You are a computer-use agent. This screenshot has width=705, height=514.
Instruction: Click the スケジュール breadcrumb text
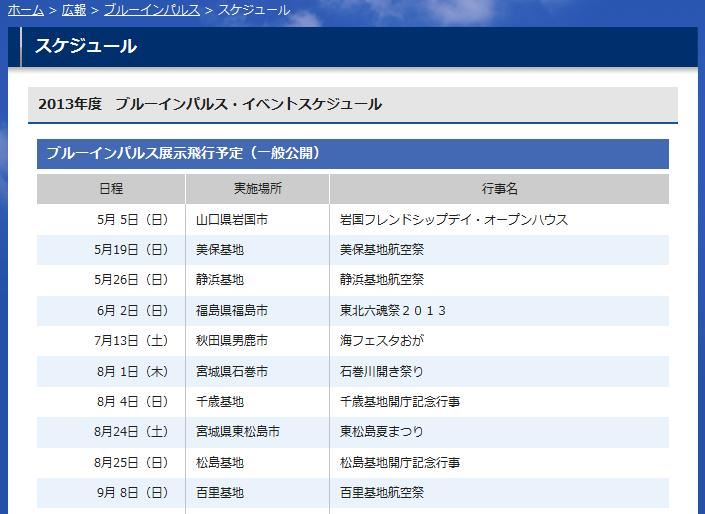click(x=254, y=9)
